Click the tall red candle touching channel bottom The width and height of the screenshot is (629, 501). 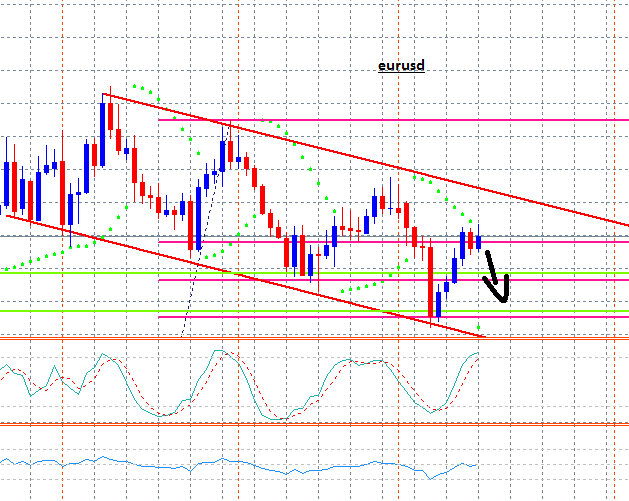click(x=431, y=283)
